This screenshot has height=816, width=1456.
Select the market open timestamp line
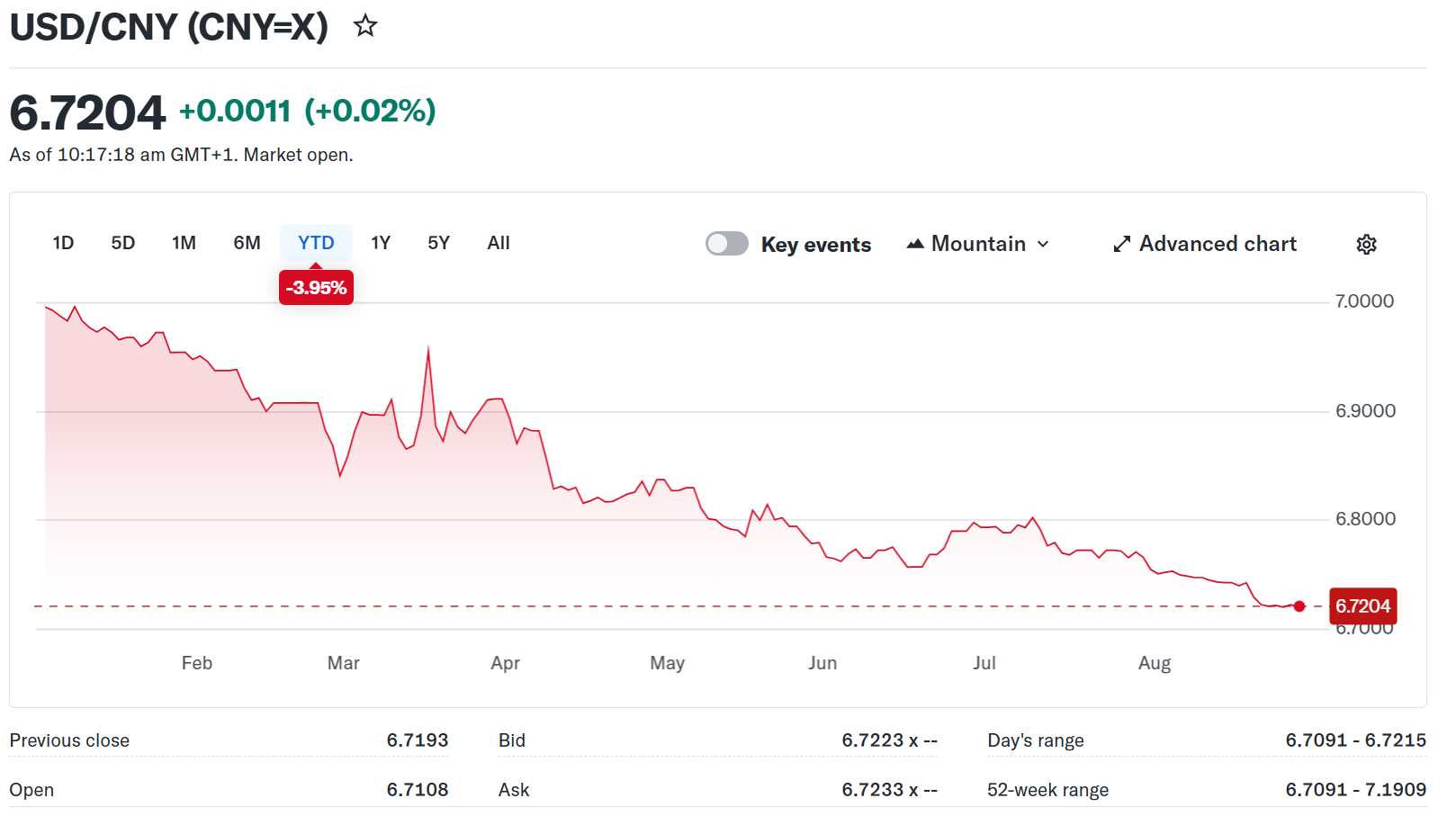point(181,155)
